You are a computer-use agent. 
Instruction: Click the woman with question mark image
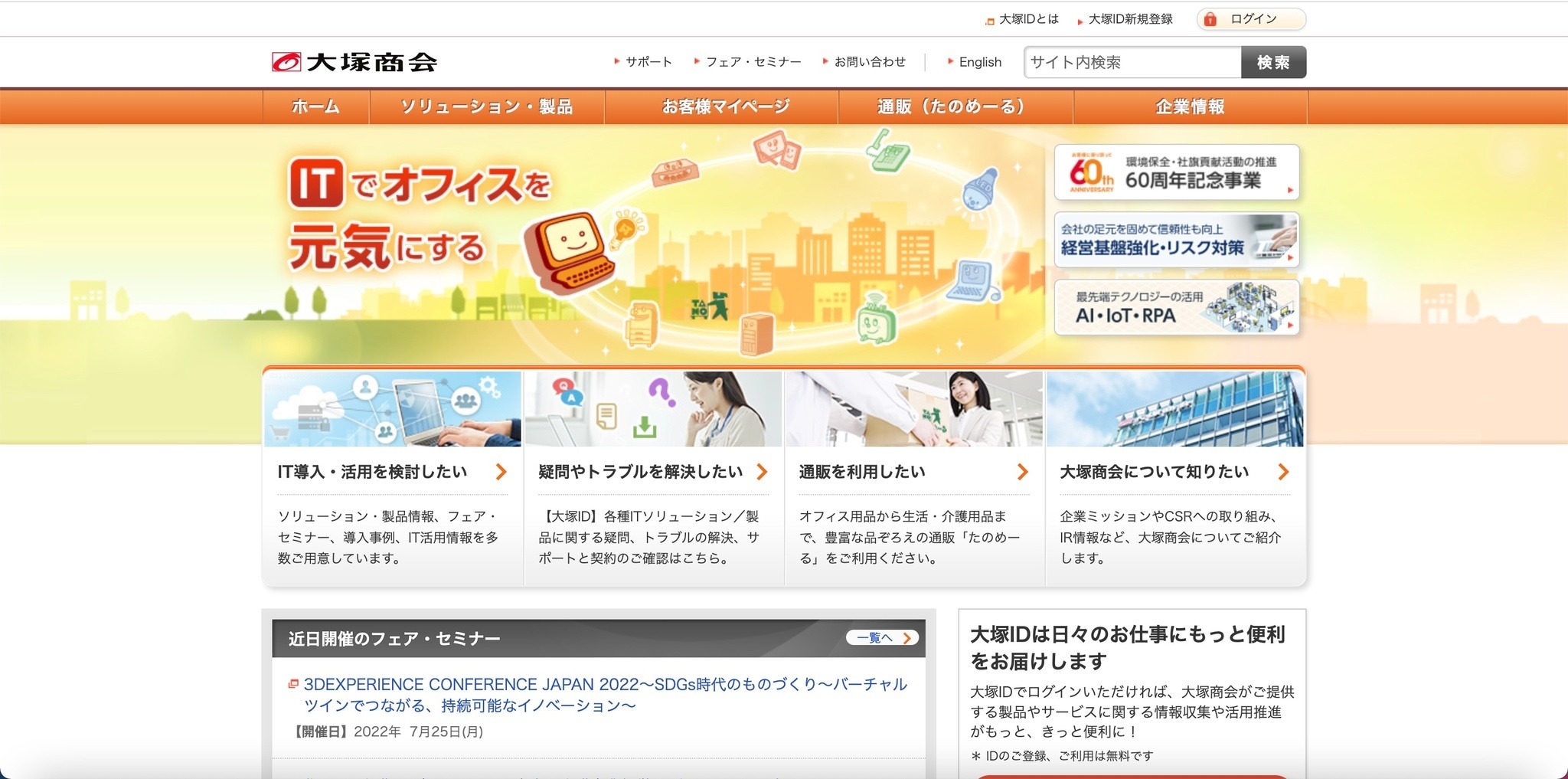(x=653, y=409)
